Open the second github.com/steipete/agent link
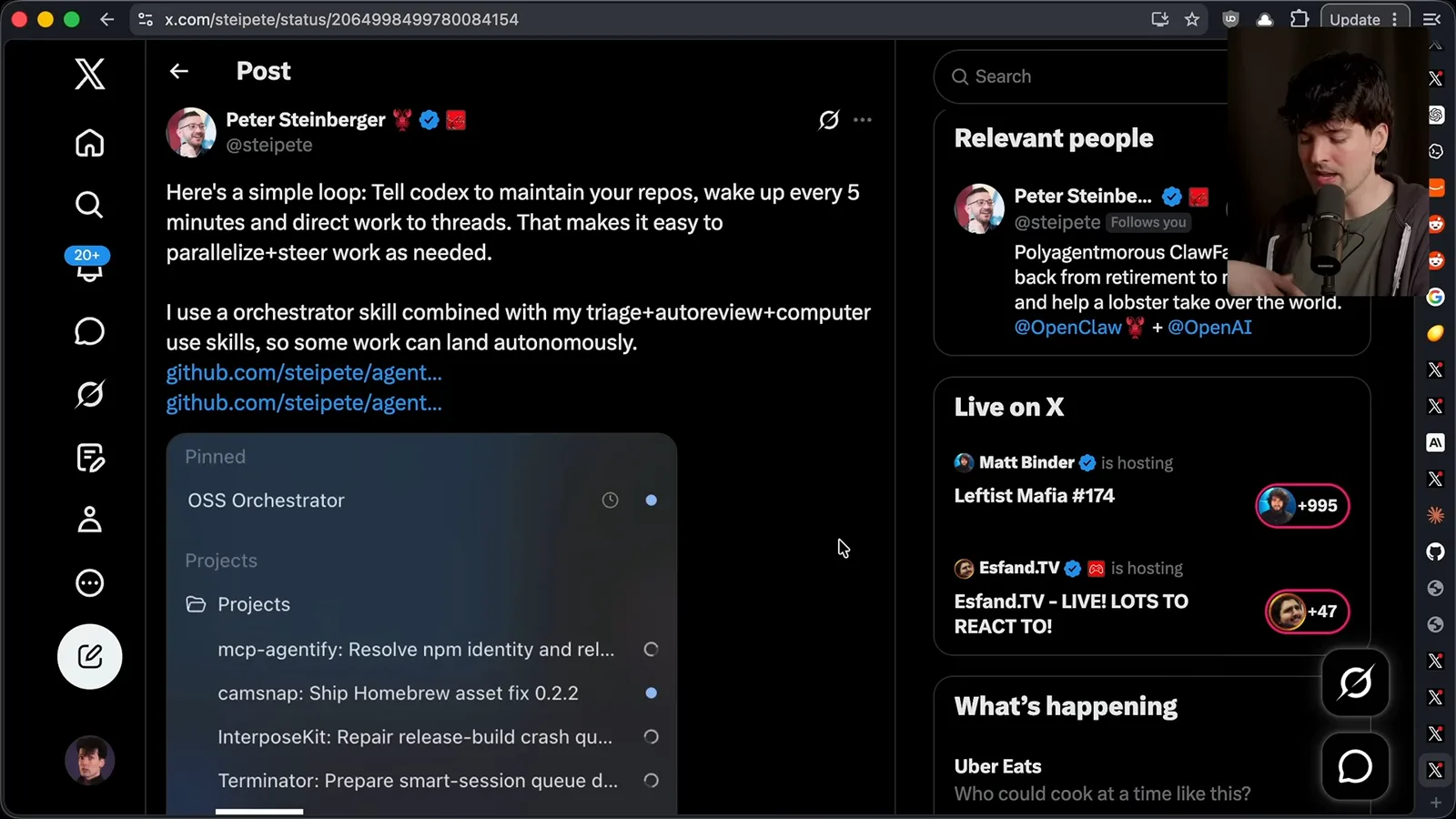Screen dimensions: 1456x819 point(304,402)
